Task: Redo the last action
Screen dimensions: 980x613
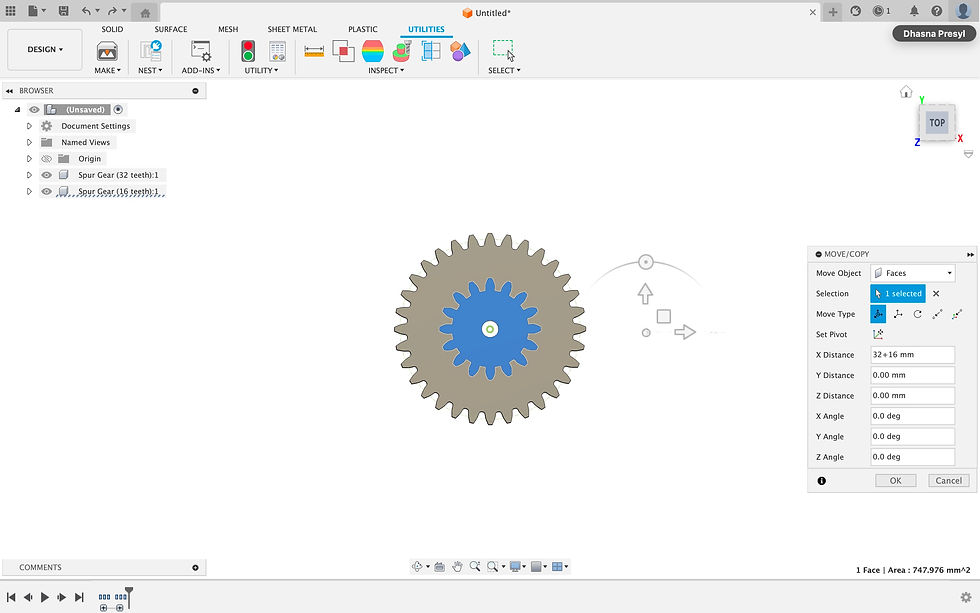Action: [112, 11]
